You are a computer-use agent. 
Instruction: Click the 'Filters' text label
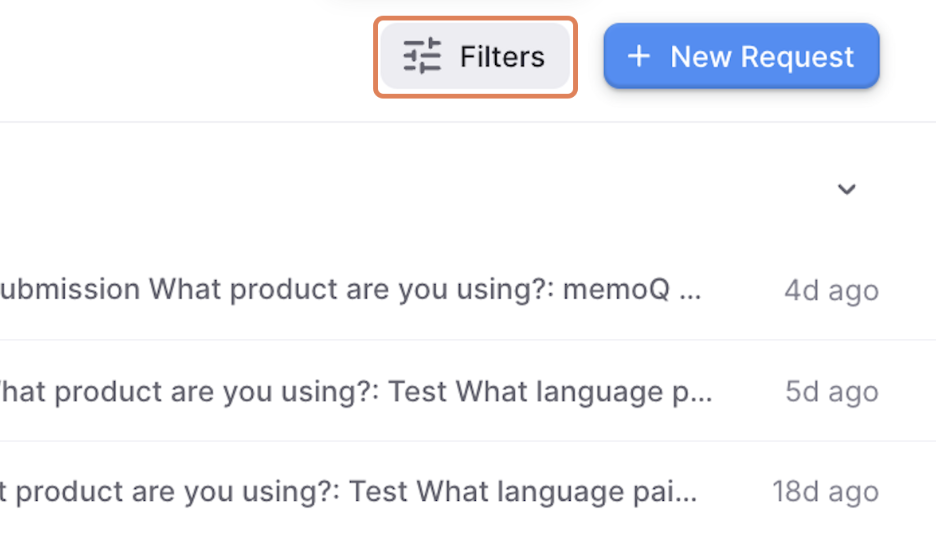(x=502, y=57)
